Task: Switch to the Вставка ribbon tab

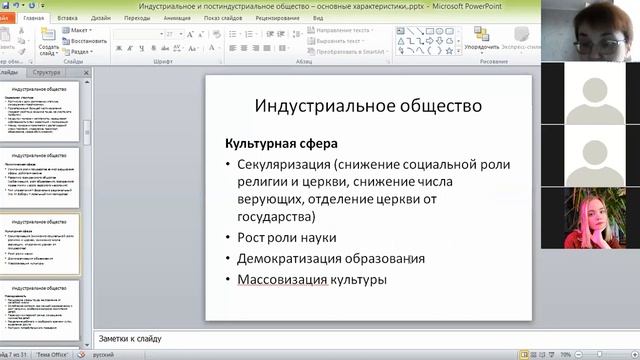Action: 67,18
